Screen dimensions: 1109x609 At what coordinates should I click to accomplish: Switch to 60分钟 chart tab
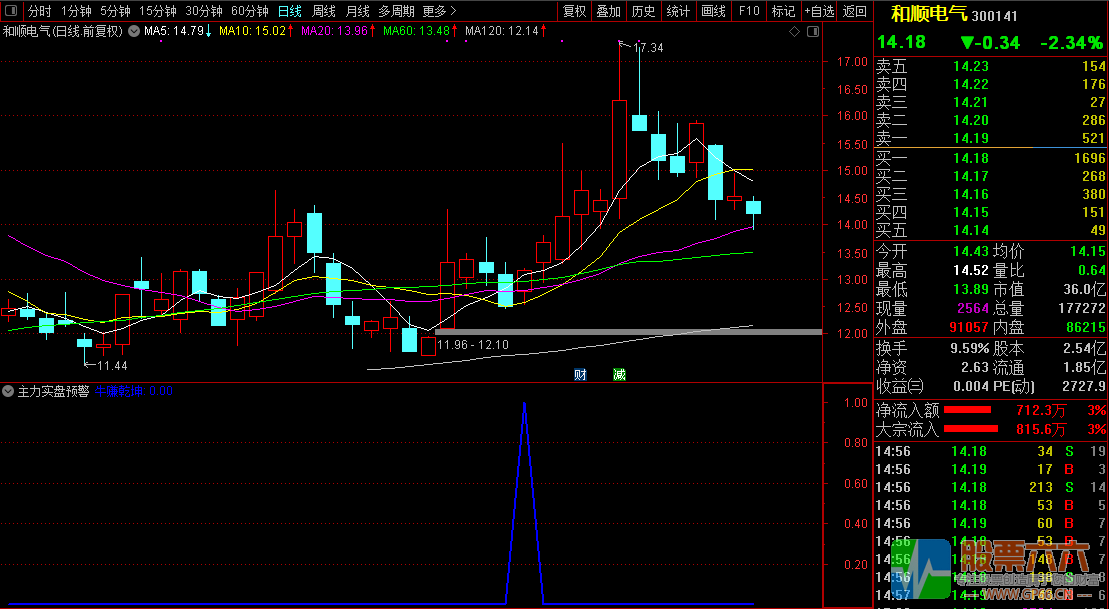pos(249,11)
